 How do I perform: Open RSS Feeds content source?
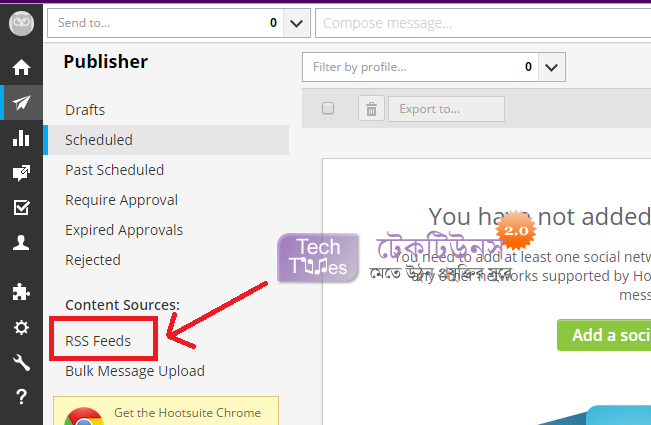(x=98, y=341)
